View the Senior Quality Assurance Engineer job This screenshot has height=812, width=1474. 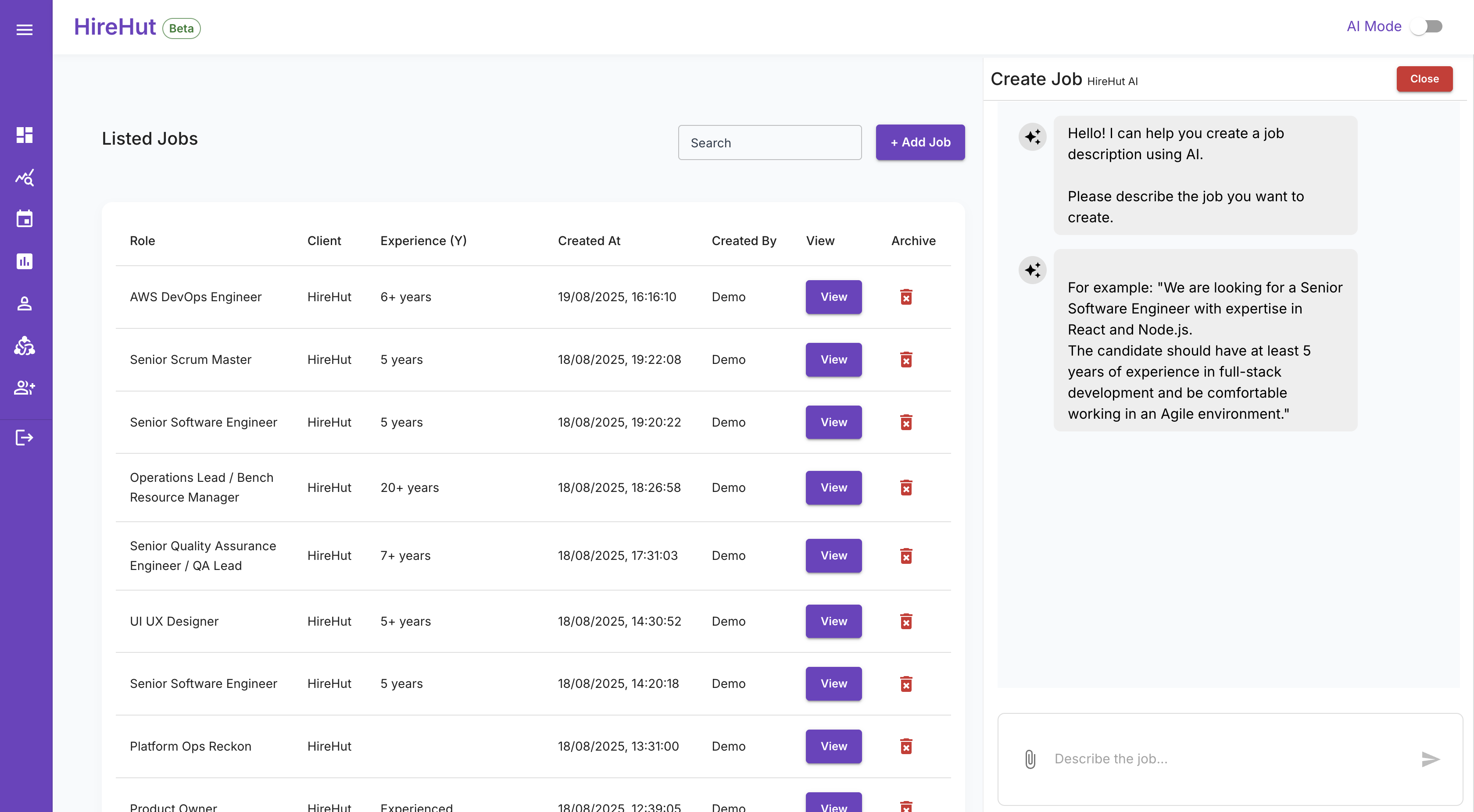pos(833,555)
